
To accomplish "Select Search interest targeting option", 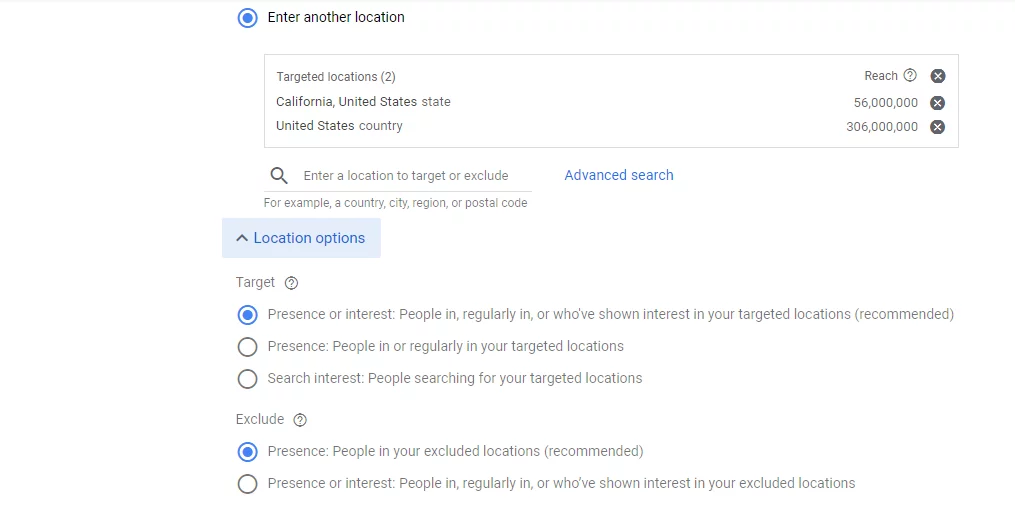I will coord(247,378).
